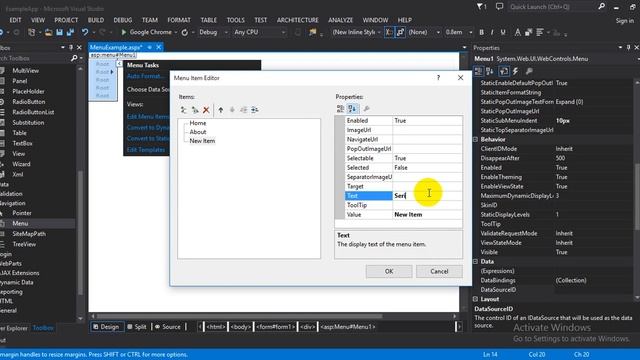Pin the Toolbox panel
This screenshot has width=640, height=360.
click(71, 48)
